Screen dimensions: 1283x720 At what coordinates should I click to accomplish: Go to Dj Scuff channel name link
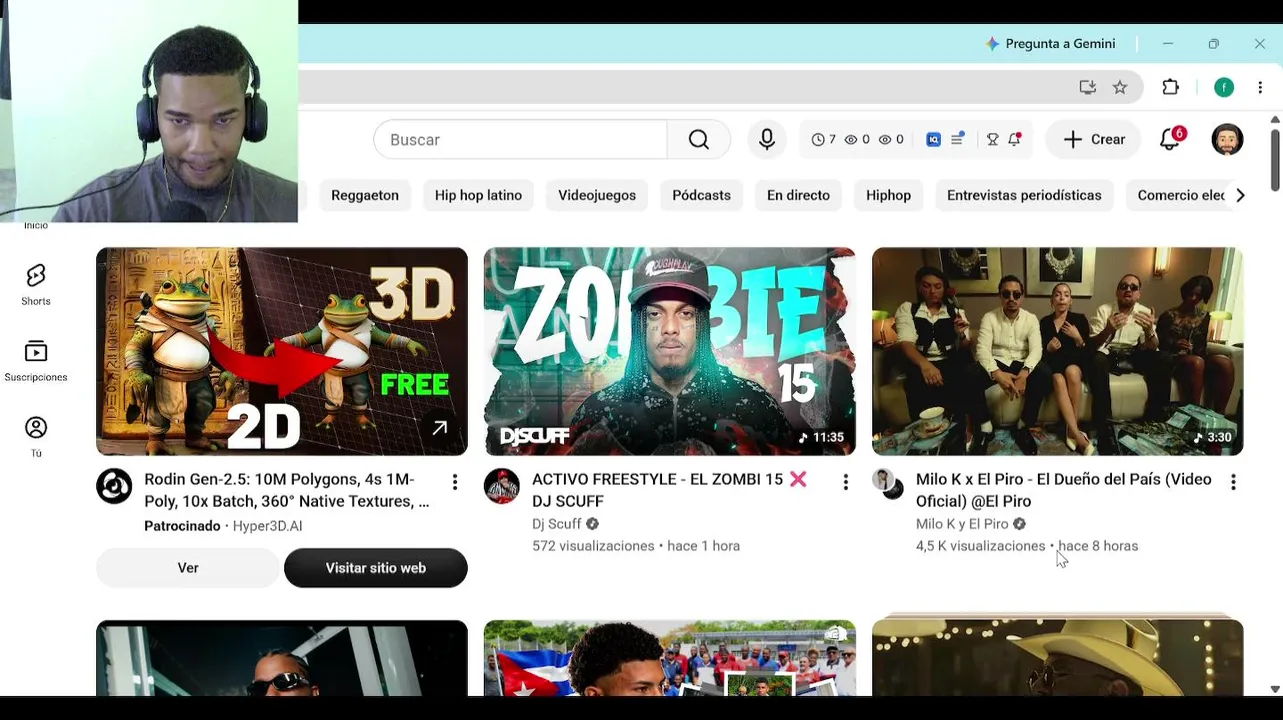(557, 524)
